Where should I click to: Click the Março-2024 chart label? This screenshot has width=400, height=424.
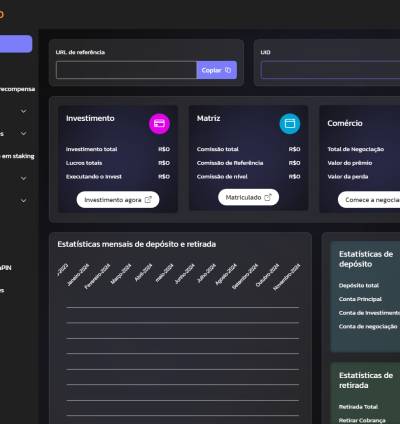click(x=121, y=274)
